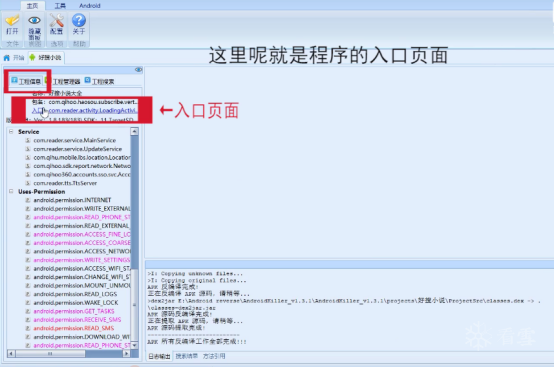
Task: Select android.permission.GET_TASKS
Action: tap(73, 311)
